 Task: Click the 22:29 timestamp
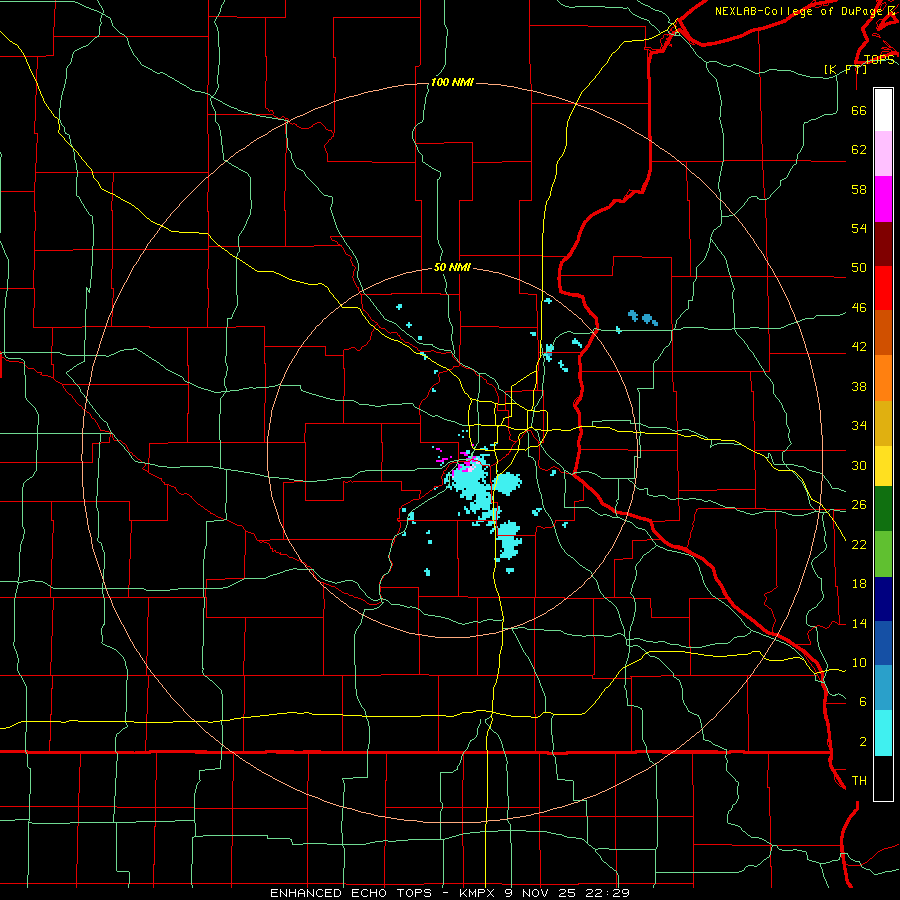point(607,893)
